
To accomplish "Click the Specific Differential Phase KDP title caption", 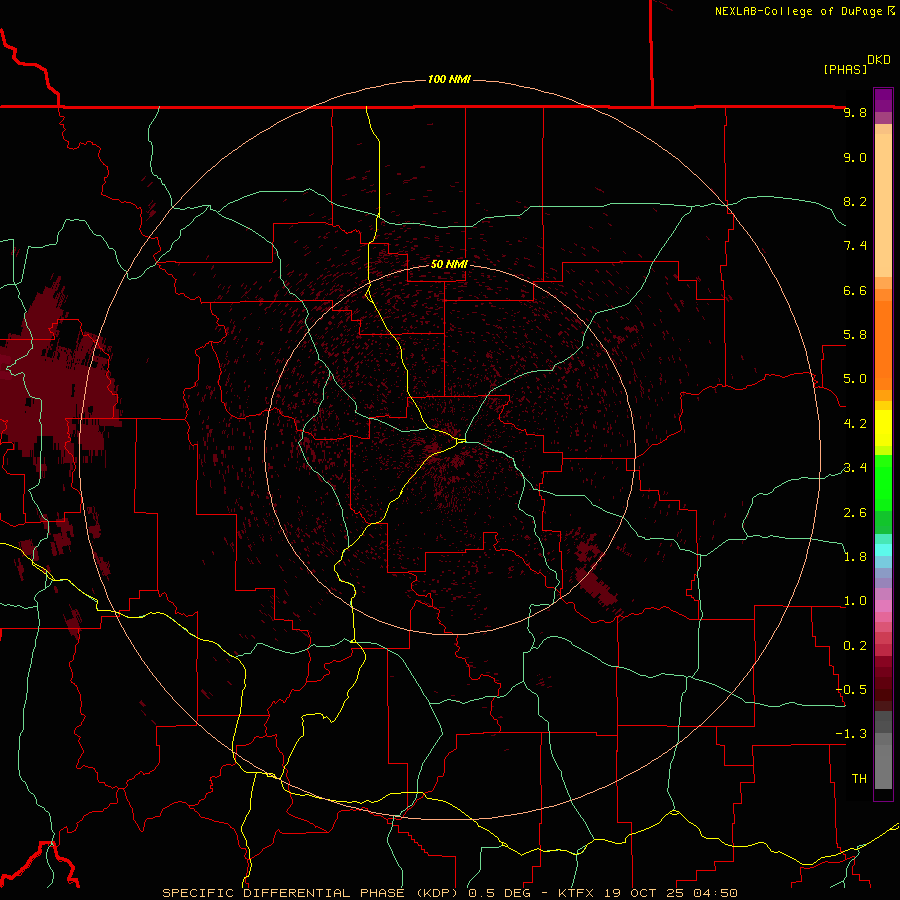I will click(x=449, y=893).
